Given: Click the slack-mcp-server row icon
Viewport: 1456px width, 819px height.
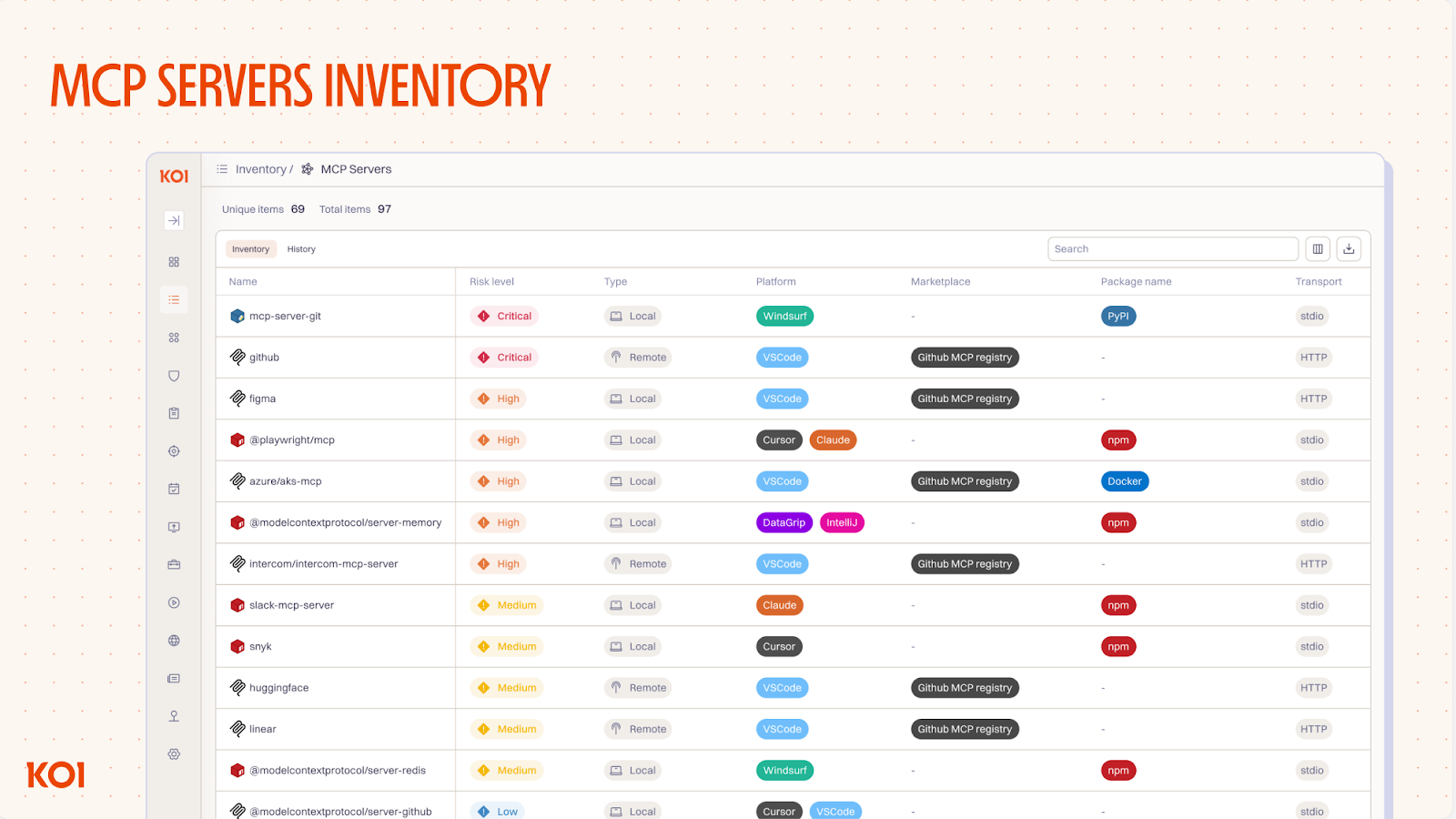Looking at the screenshot, I should [x=238, y=605].
